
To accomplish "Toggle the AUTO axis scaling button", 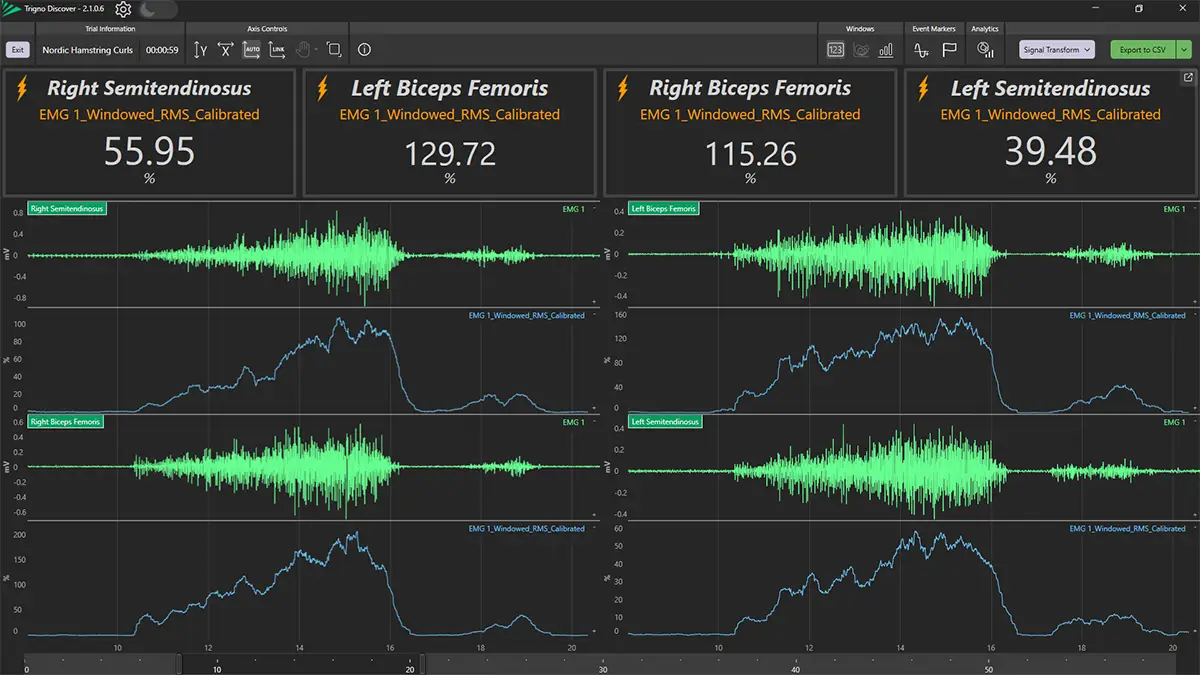I will tap(252, 50).
